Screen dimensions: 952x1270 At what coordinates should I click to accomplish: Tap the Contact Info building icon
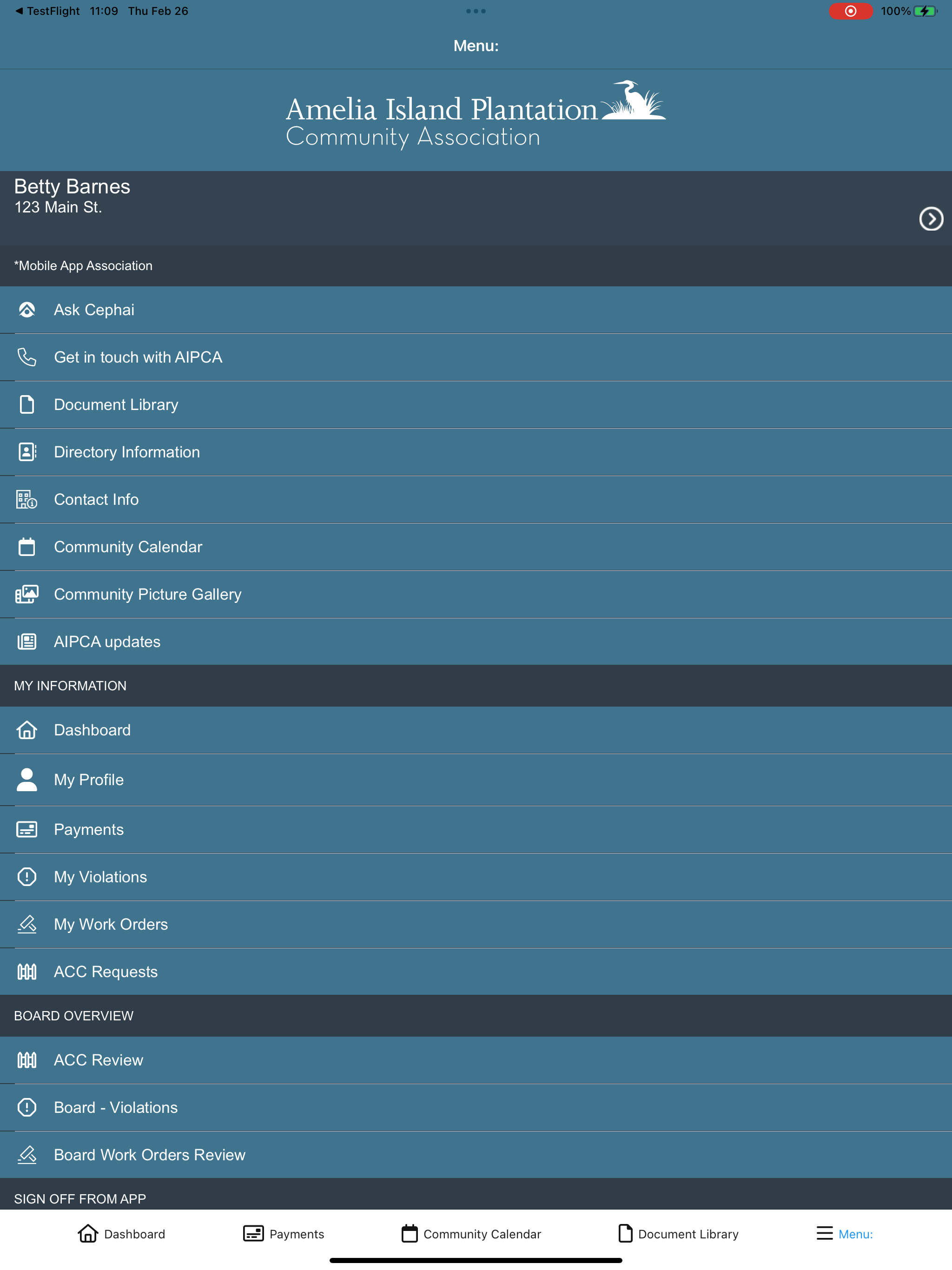tap(27, 500)
